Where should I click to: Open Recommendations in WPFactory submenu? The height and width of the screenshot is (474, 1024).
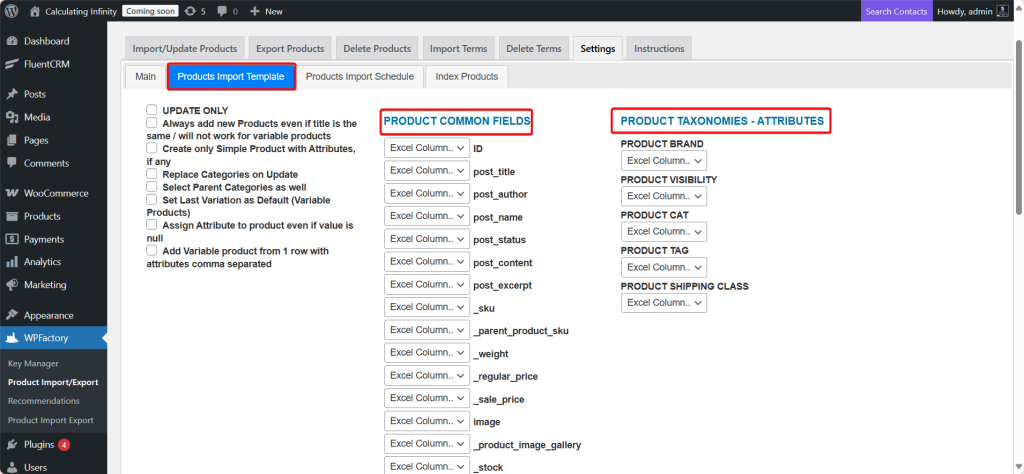click(x=43, y=401)
